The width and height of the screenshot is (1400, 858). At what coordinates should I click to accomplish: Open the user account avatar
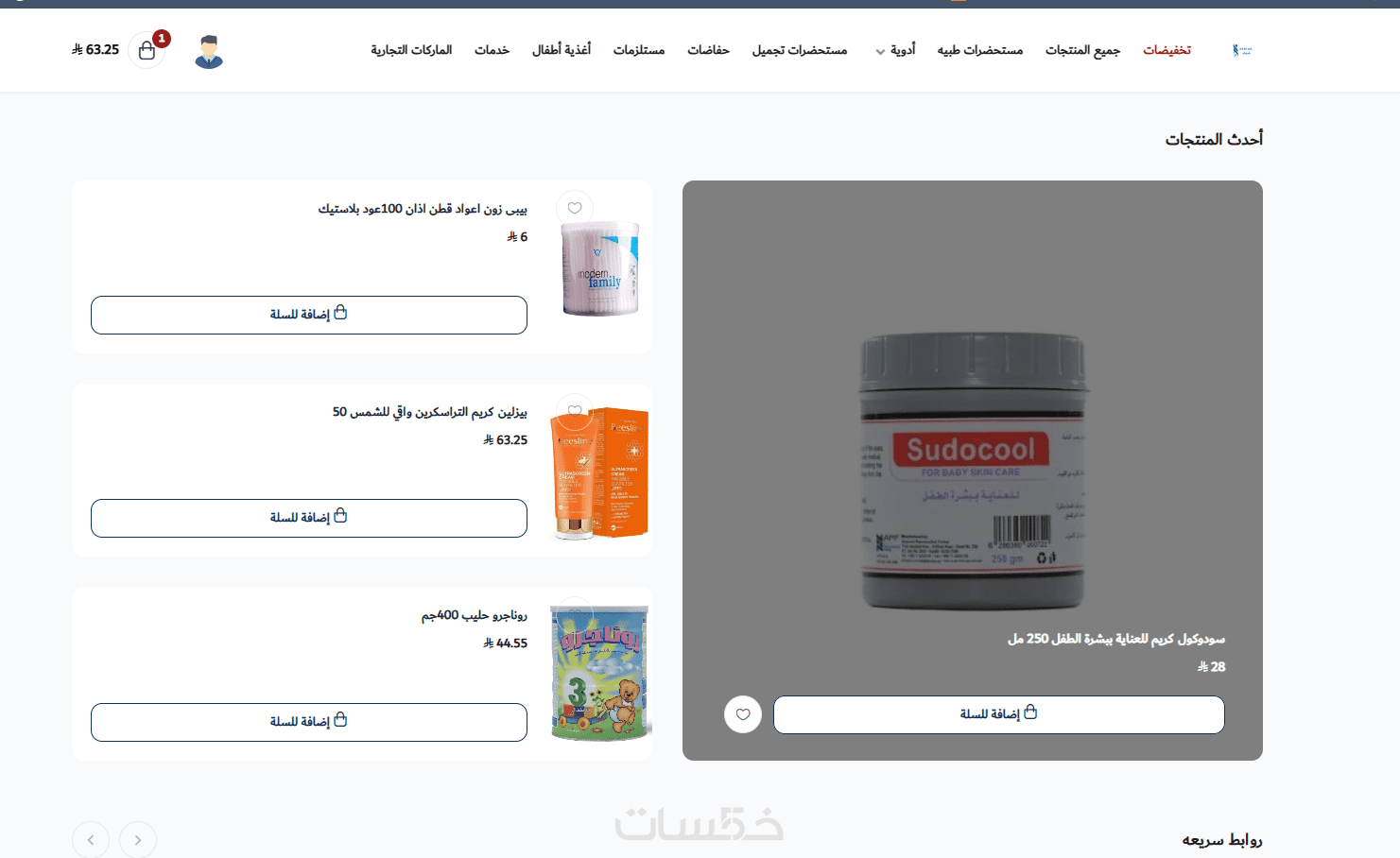tap(209, 51)
